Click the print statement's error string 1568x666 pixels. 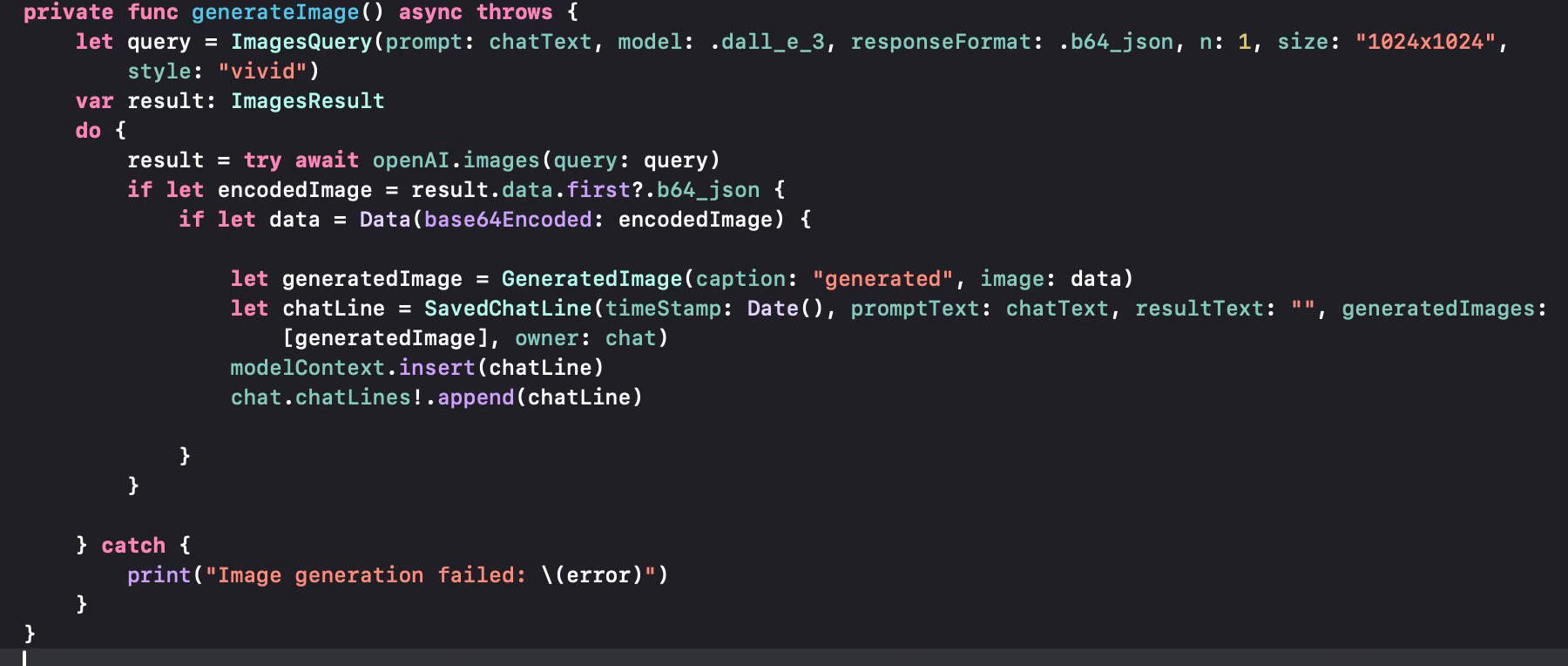[436, 575]
